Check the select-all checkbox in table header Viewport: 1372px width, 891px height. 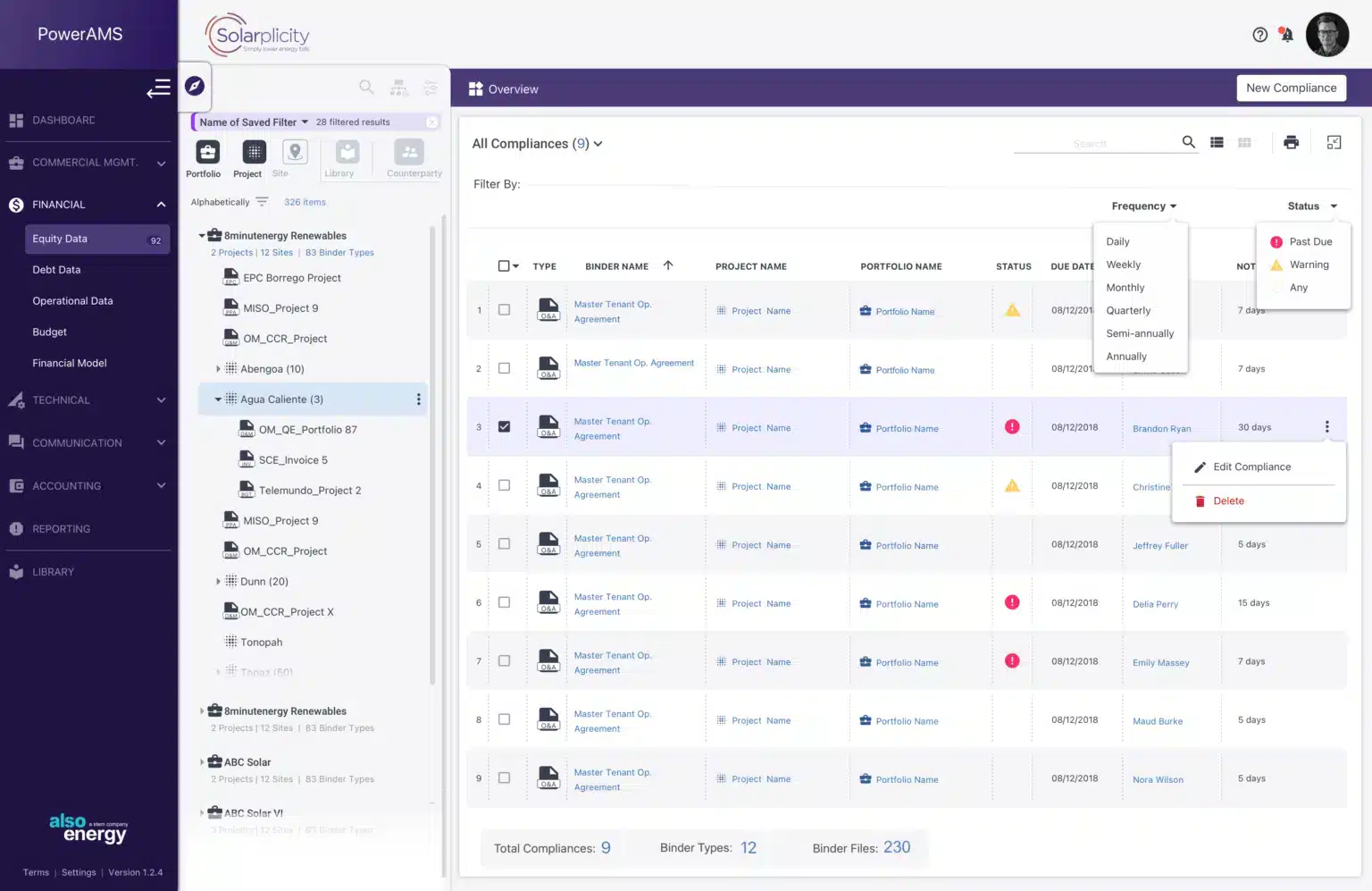pyautogui.click(x=502, y=265)
